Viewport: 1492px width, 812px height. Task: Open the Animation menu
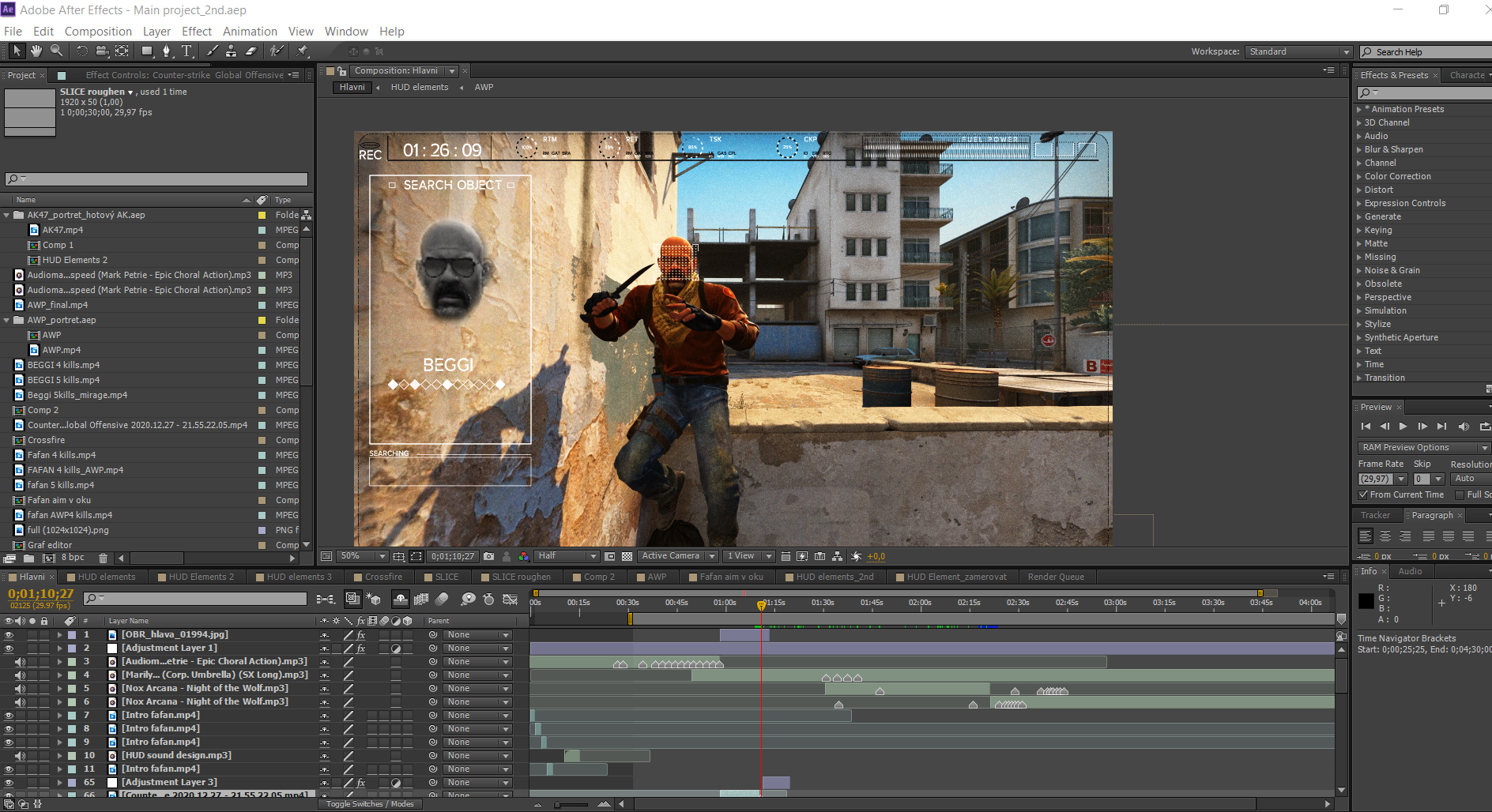250,32
